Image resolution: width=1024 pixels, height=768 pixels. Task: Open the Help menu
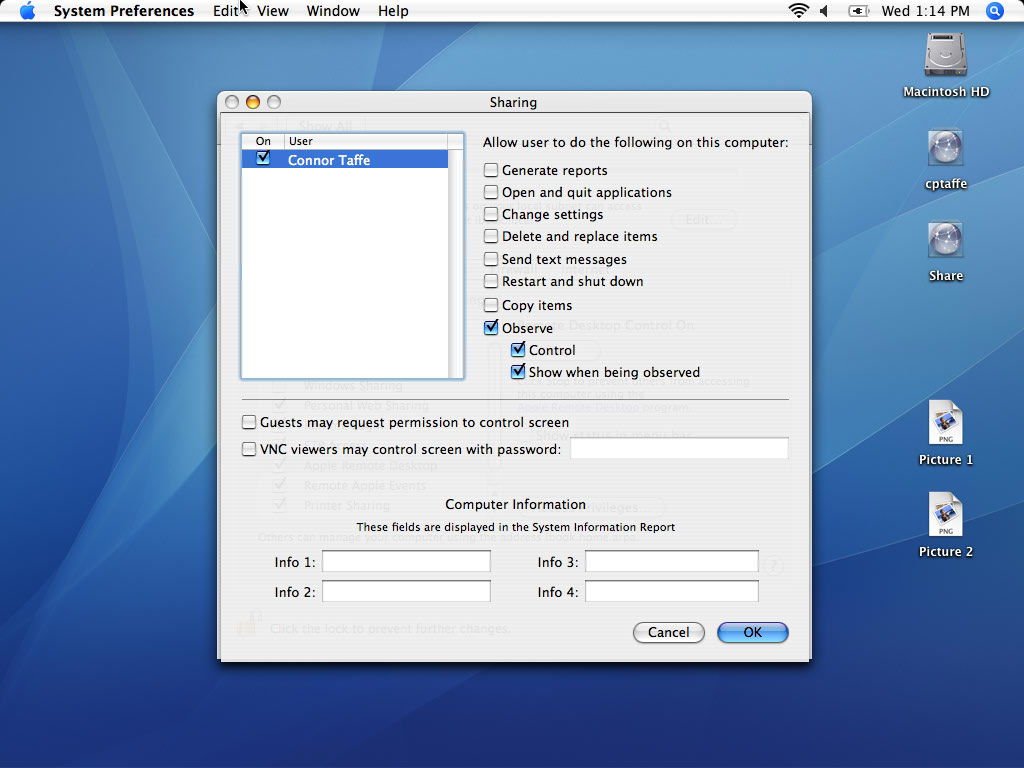click(393, 11)
